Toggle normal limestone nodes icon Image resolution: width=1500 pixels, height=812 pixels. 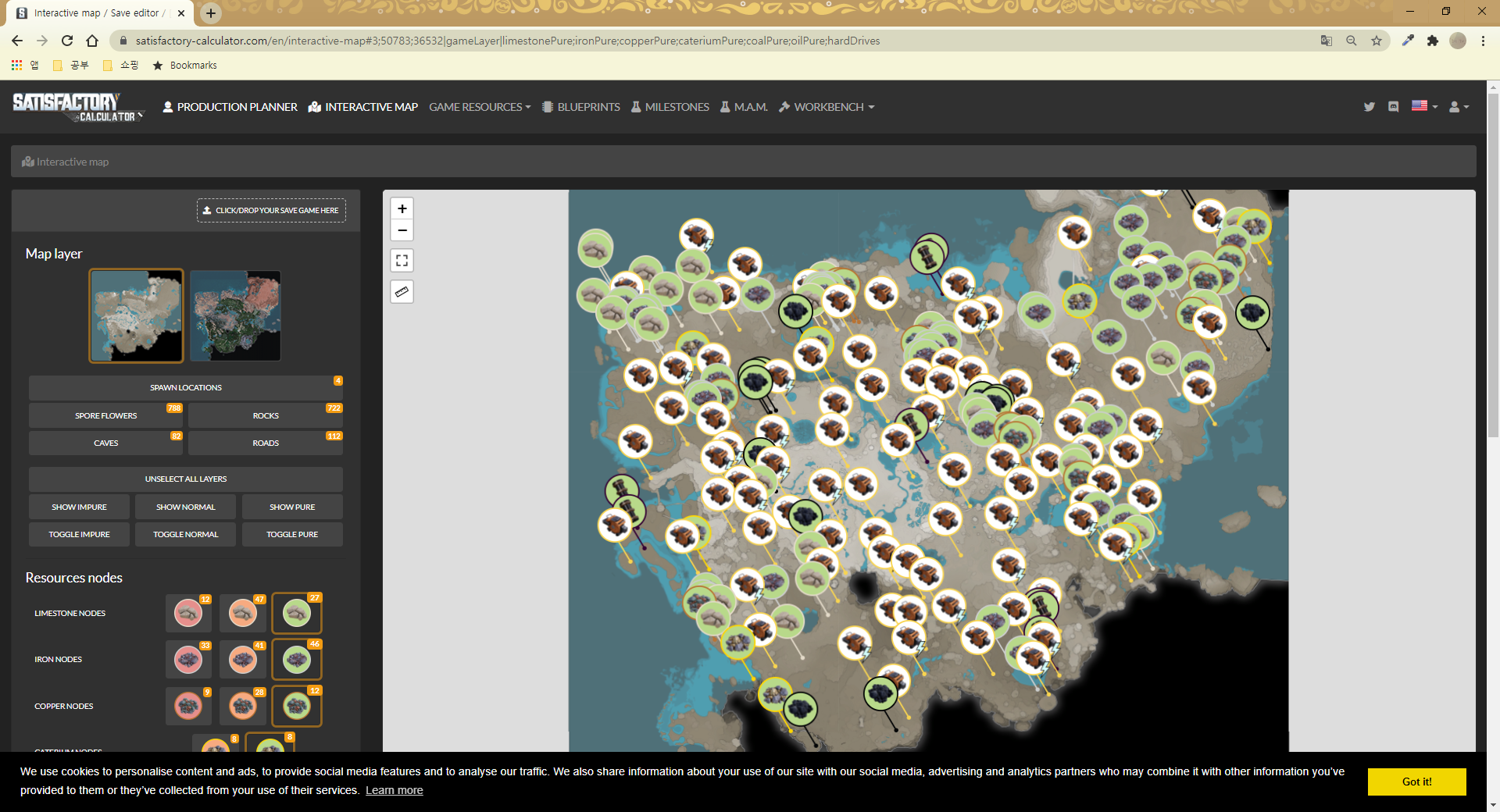pos(242,613)
